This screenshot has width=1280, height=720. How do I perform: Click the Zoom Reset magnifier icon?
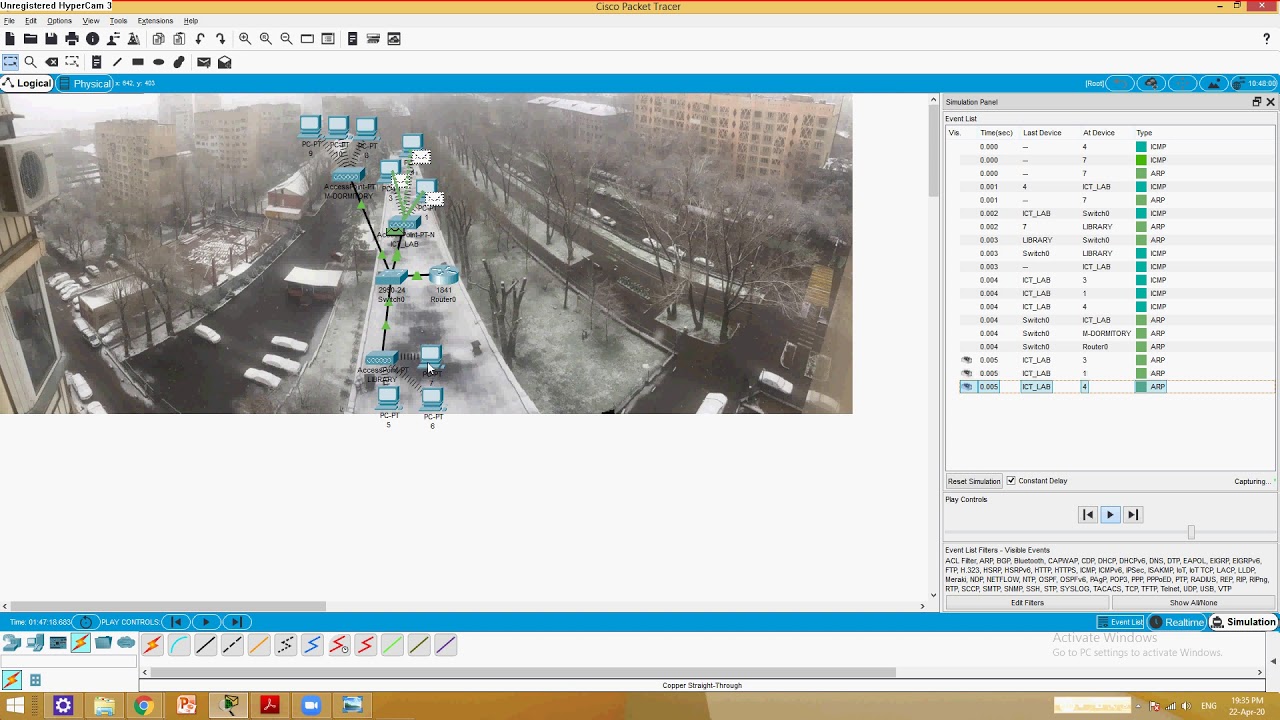(266, 39)
